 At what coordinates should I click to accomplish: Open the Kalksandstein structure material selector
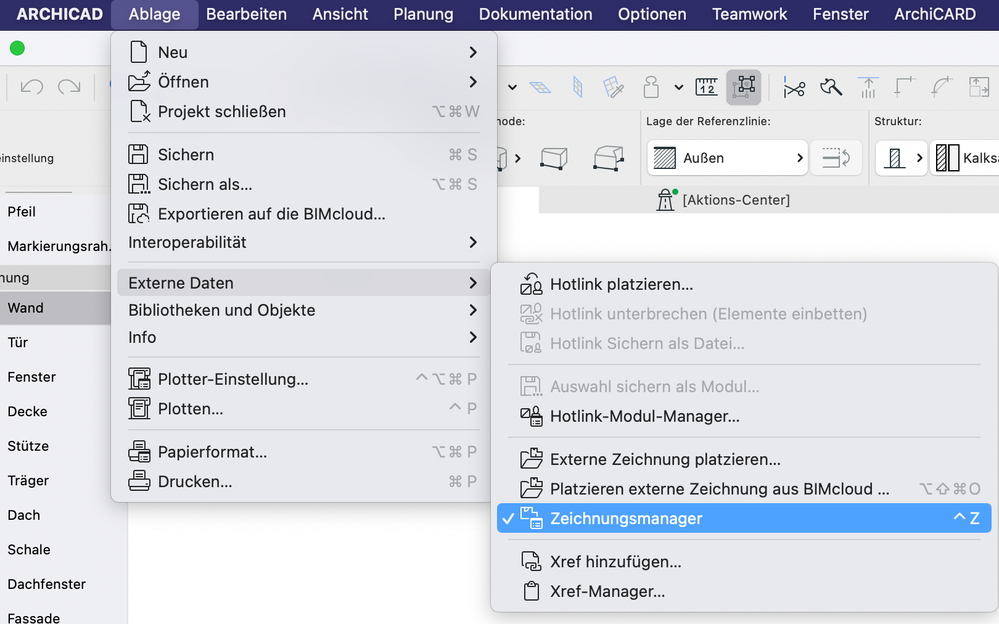click(x=964, y=158)
